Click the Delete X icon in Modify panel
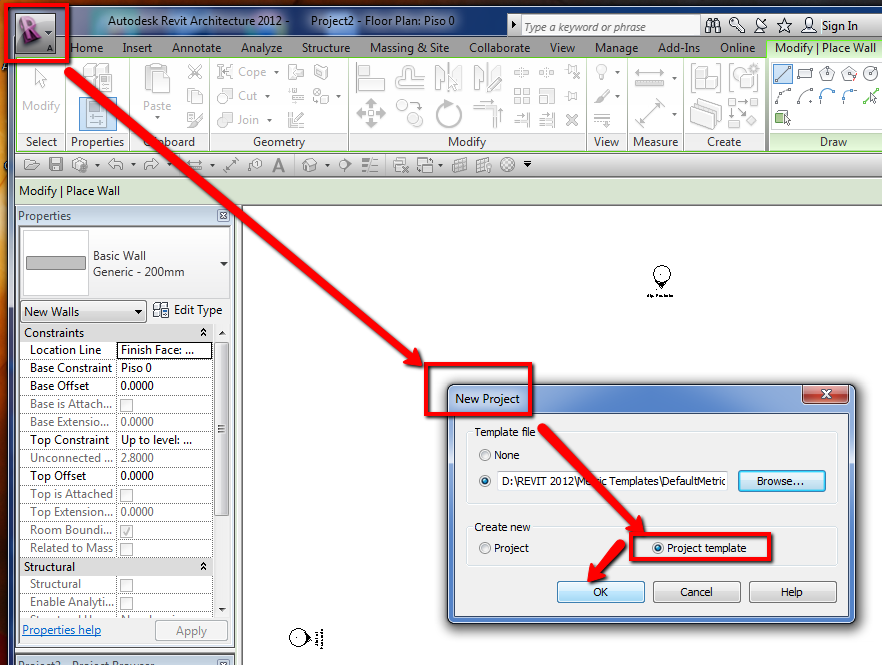Viewport: 882px width, 665px height. coord(572,119)
